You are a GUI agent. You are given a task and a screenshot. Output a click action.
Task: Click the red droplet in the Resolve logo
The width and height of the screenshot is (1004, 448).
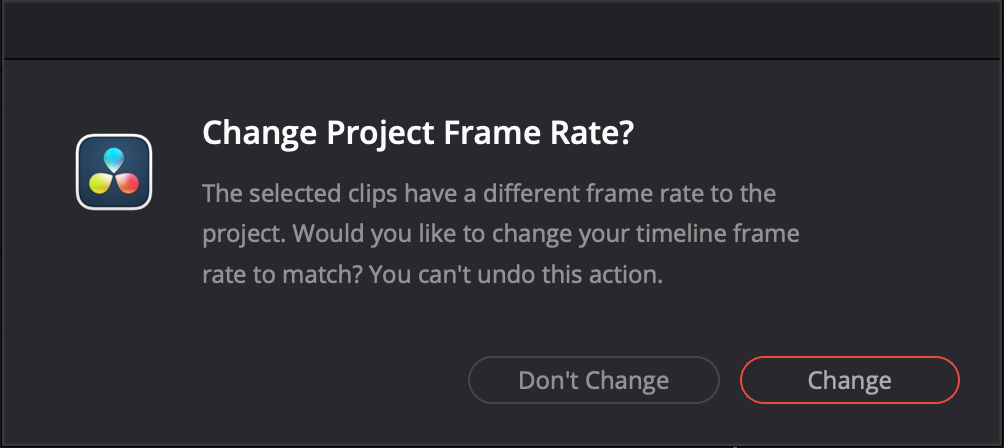[x=128, y=183]
